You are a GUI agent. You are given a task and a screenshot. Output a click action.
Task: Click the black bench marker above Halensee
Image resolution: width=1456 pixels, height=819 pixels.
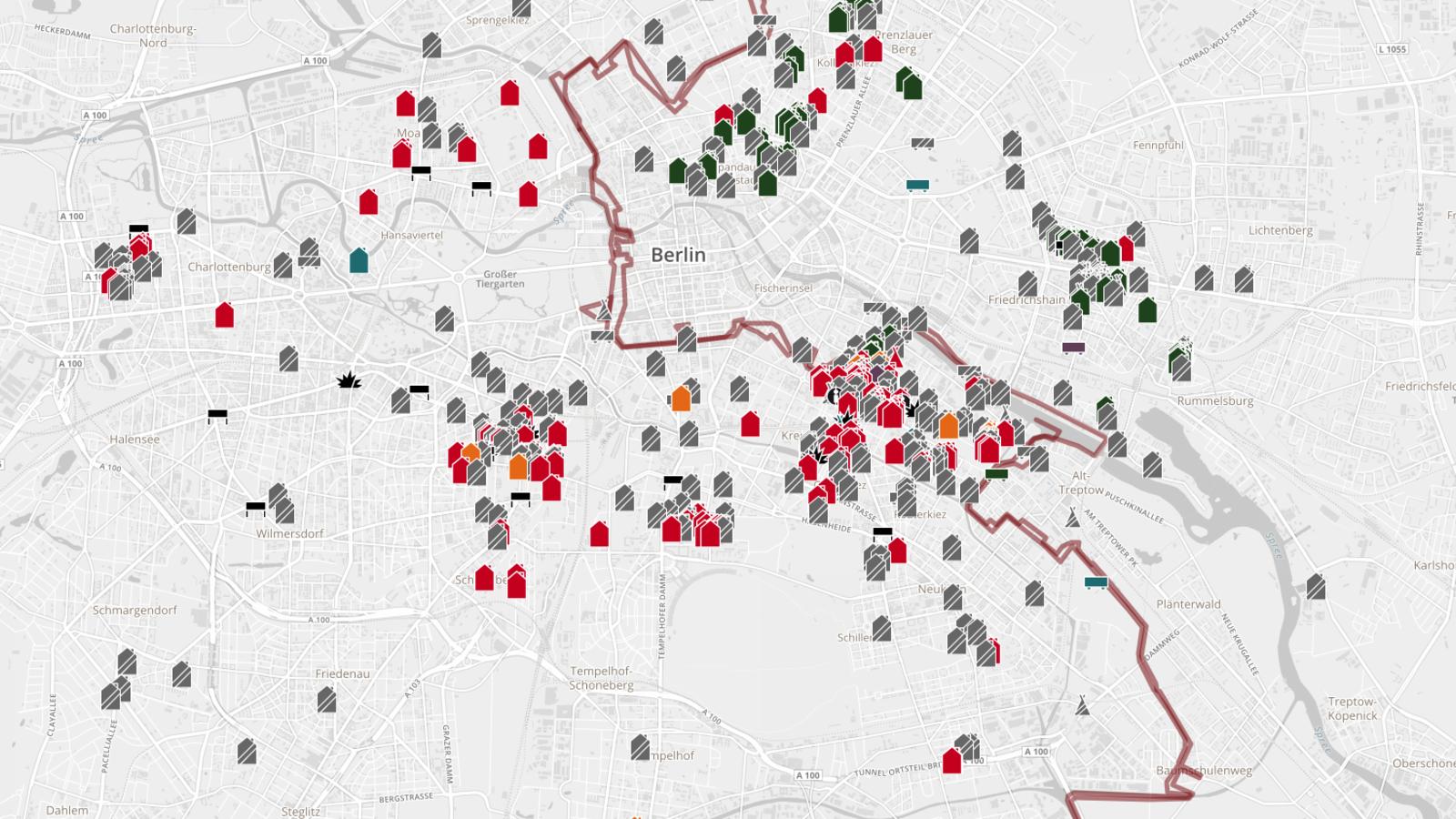tap(217, 416)
